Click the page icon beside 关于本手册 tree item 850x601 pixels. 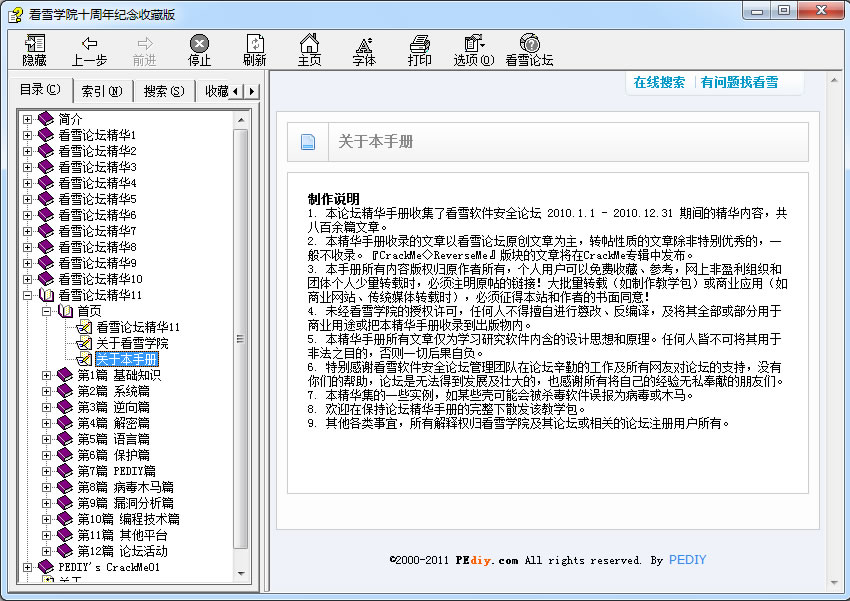tap(85, 359)
